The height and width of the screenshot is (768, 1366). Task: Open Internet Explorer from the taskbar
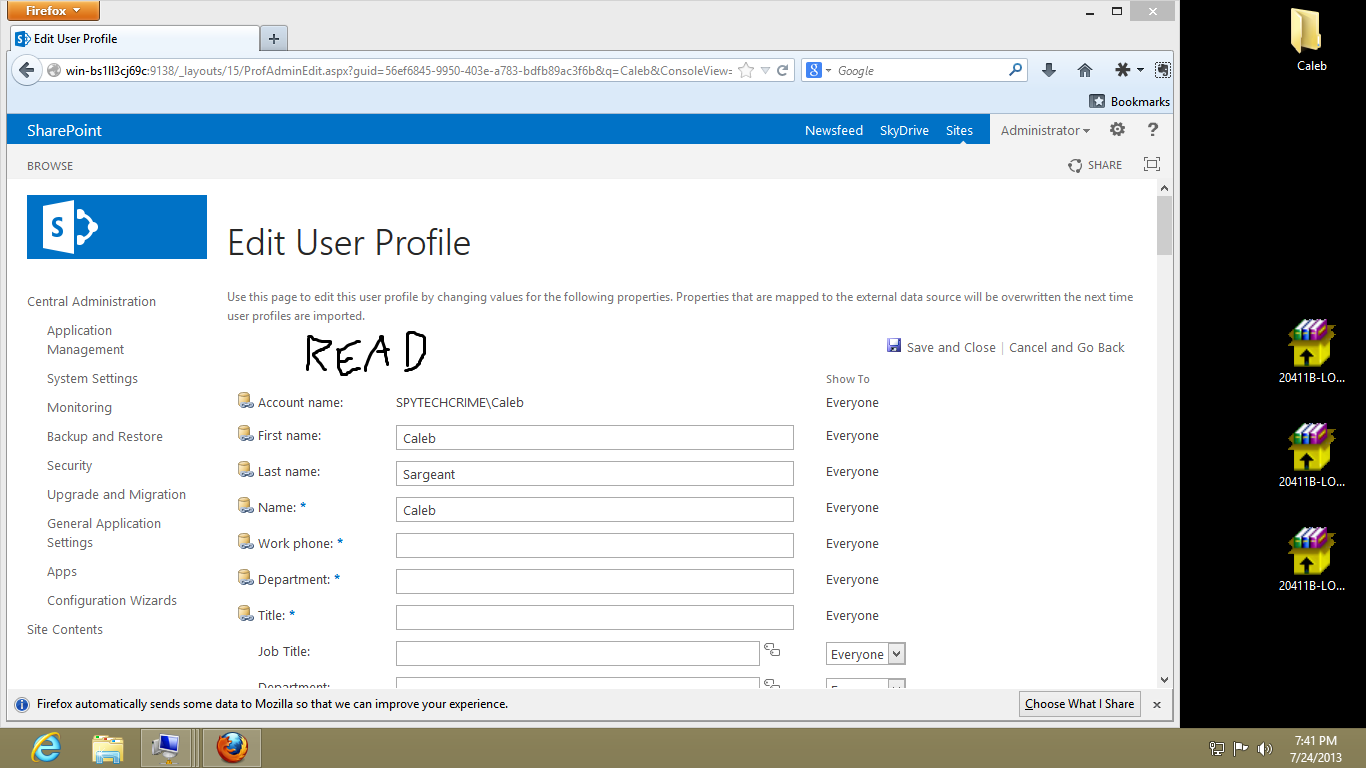click(x=45, y=747)
